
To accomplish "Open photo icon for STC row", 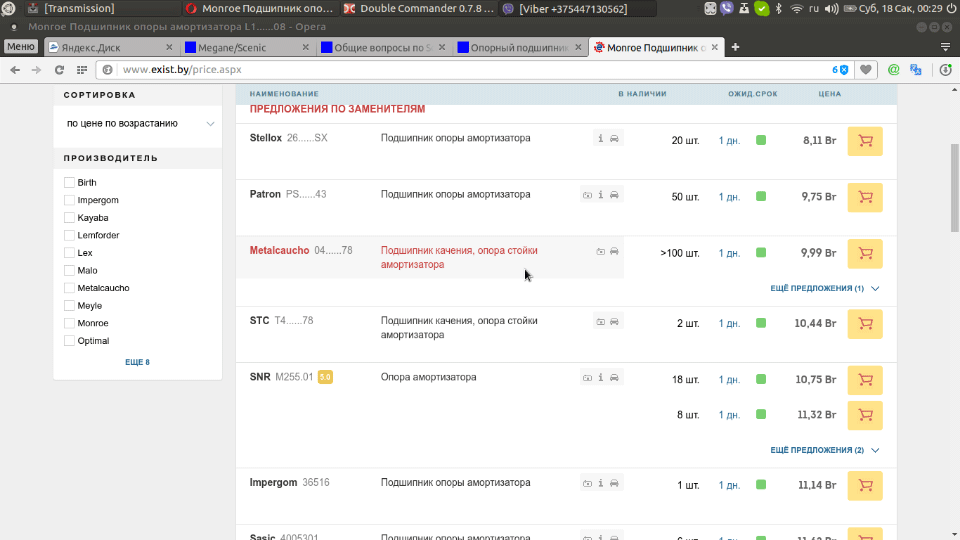I will coord(601,321).
